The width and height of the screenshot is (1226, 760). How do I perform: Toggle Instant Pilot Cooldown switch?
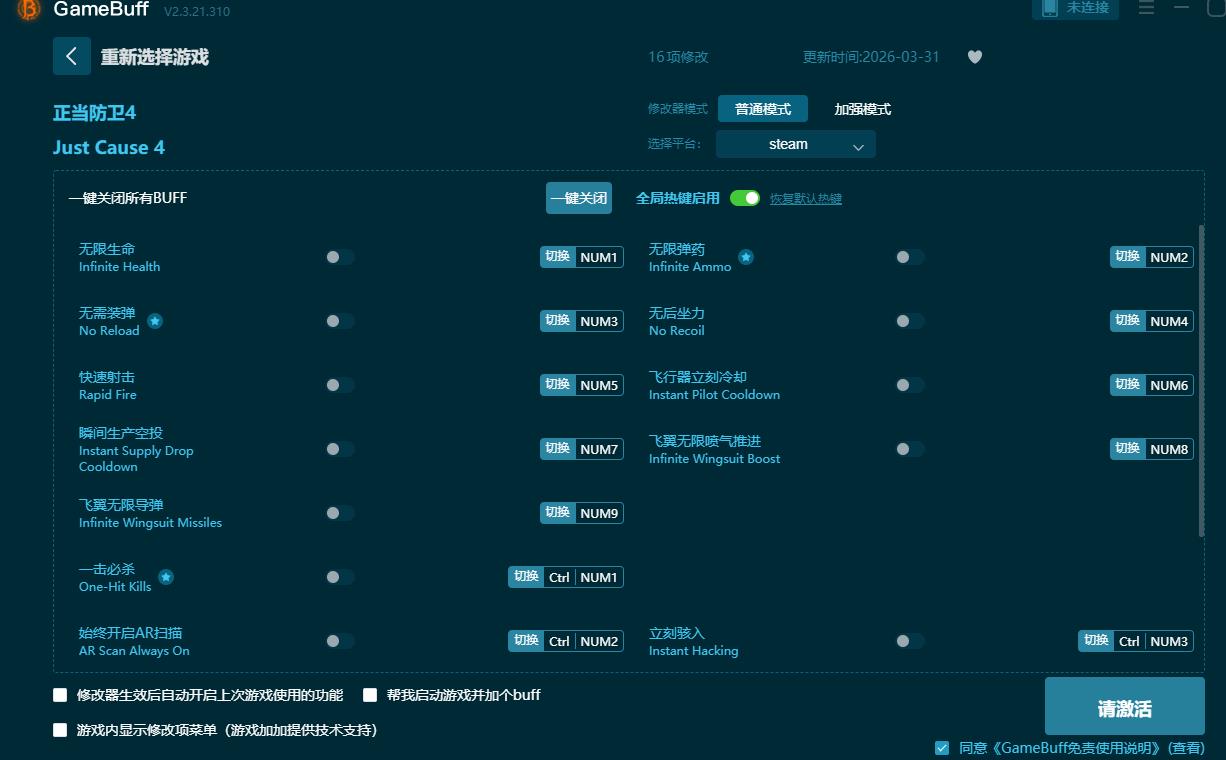[910, 385]
